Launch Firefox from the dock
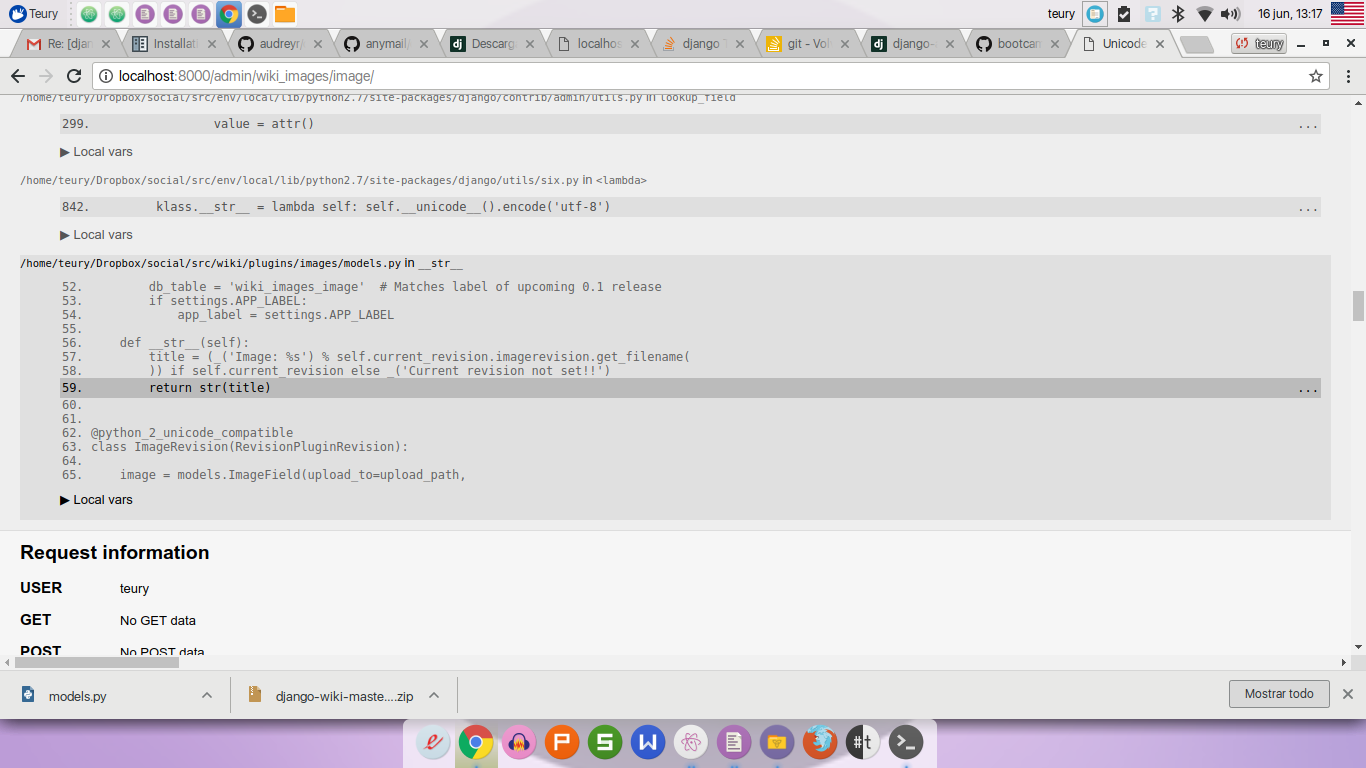 820,742
